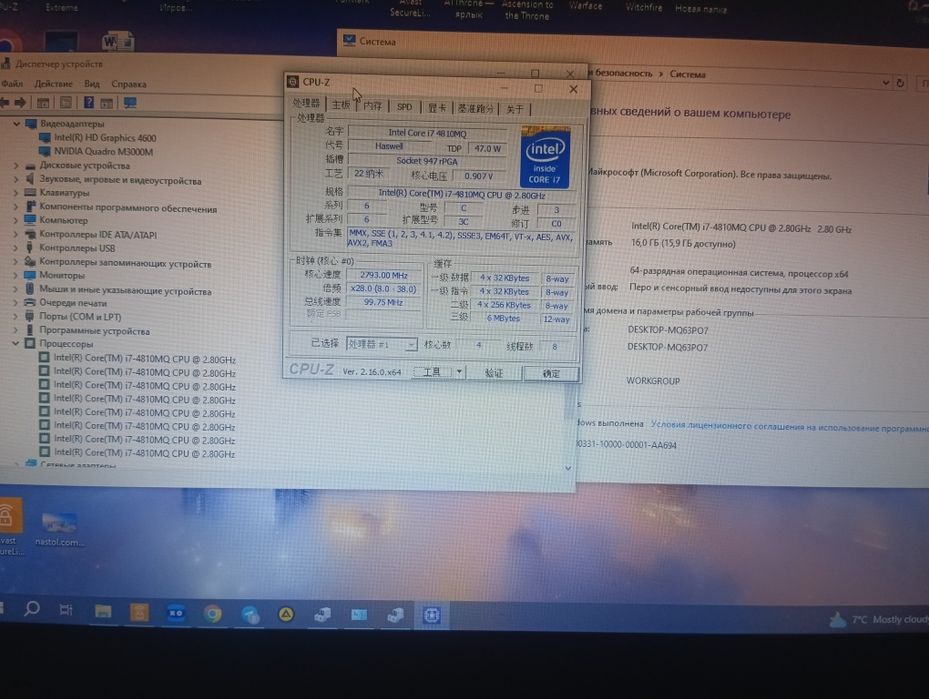929x699 pixels.
Task: Select NVIDIA Quadro M3000M device
Action: [x=103, y=152]
